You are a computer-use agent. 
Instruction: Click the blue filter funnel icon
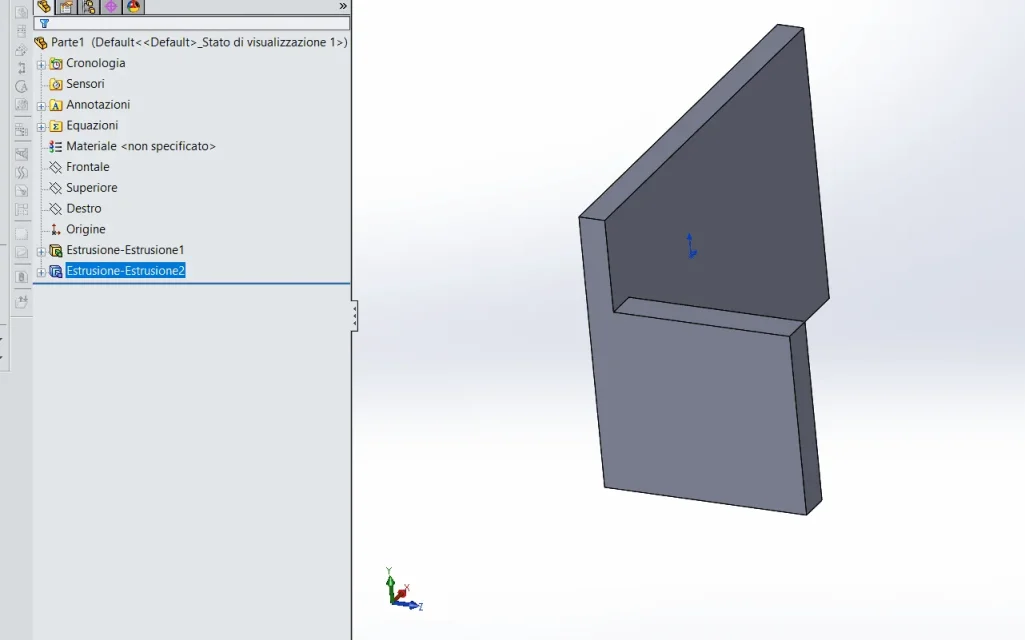point(44,24)
